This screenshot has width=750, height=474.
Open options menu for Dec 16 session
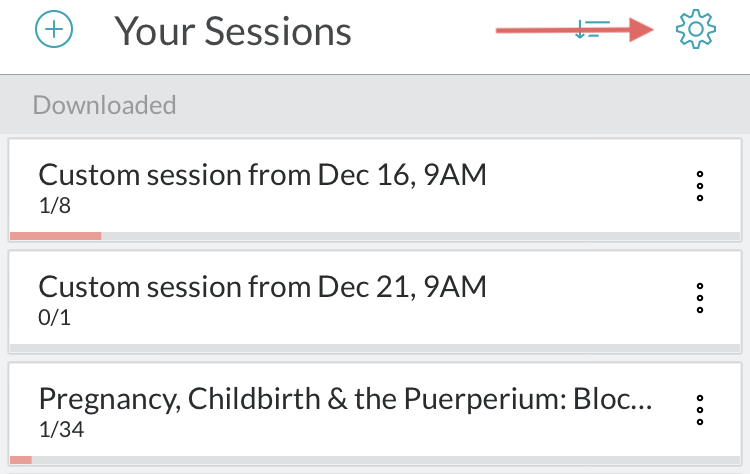tap(700, 186)
